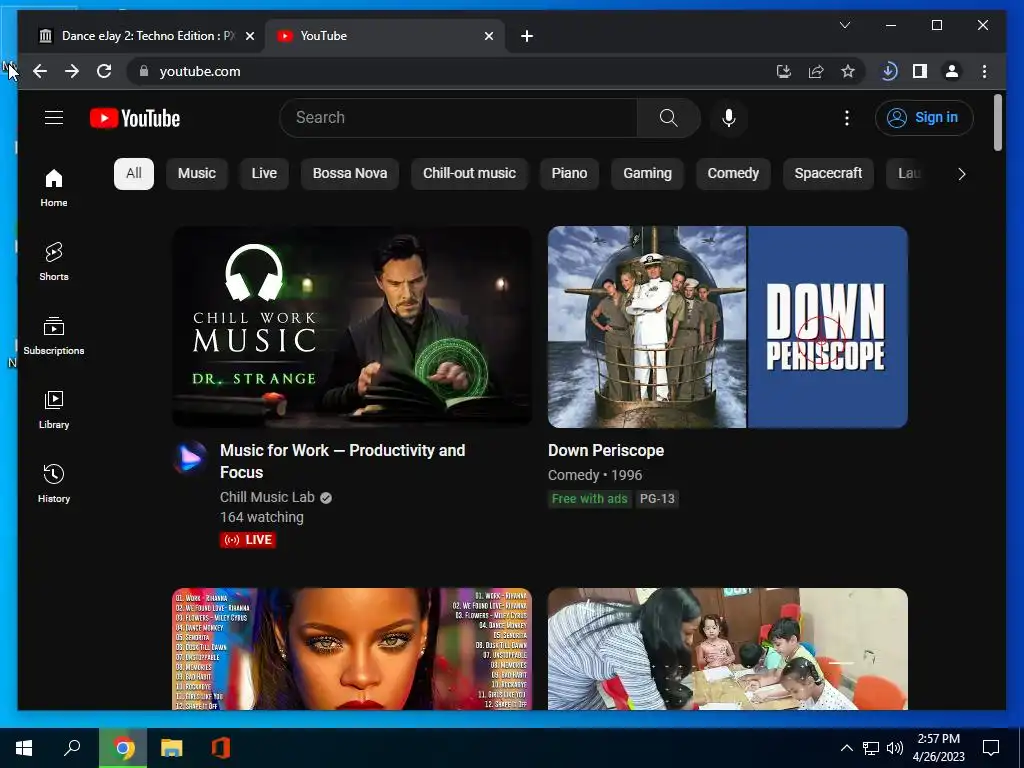The height and width of the screenshot is (768, 1024).
Task: Open Chrome downloads icon
Action: (889, 71)
